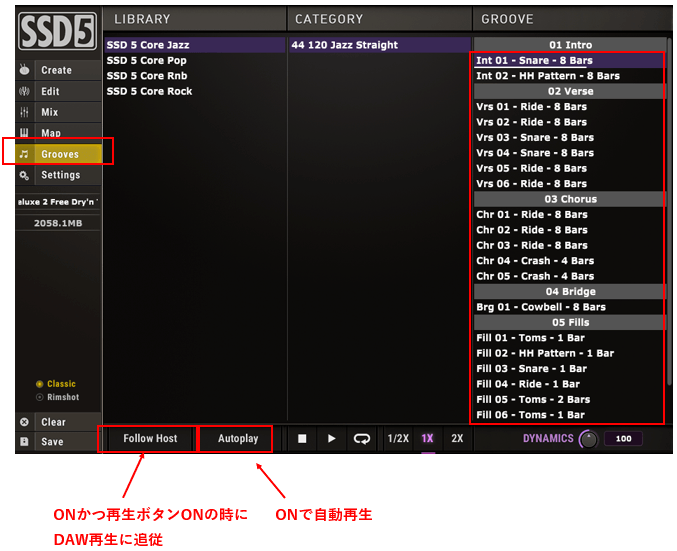Viewport: 677px width, 551px height.
Task: Select the SSD 5 Core Pop library
Action: (195, 60)
